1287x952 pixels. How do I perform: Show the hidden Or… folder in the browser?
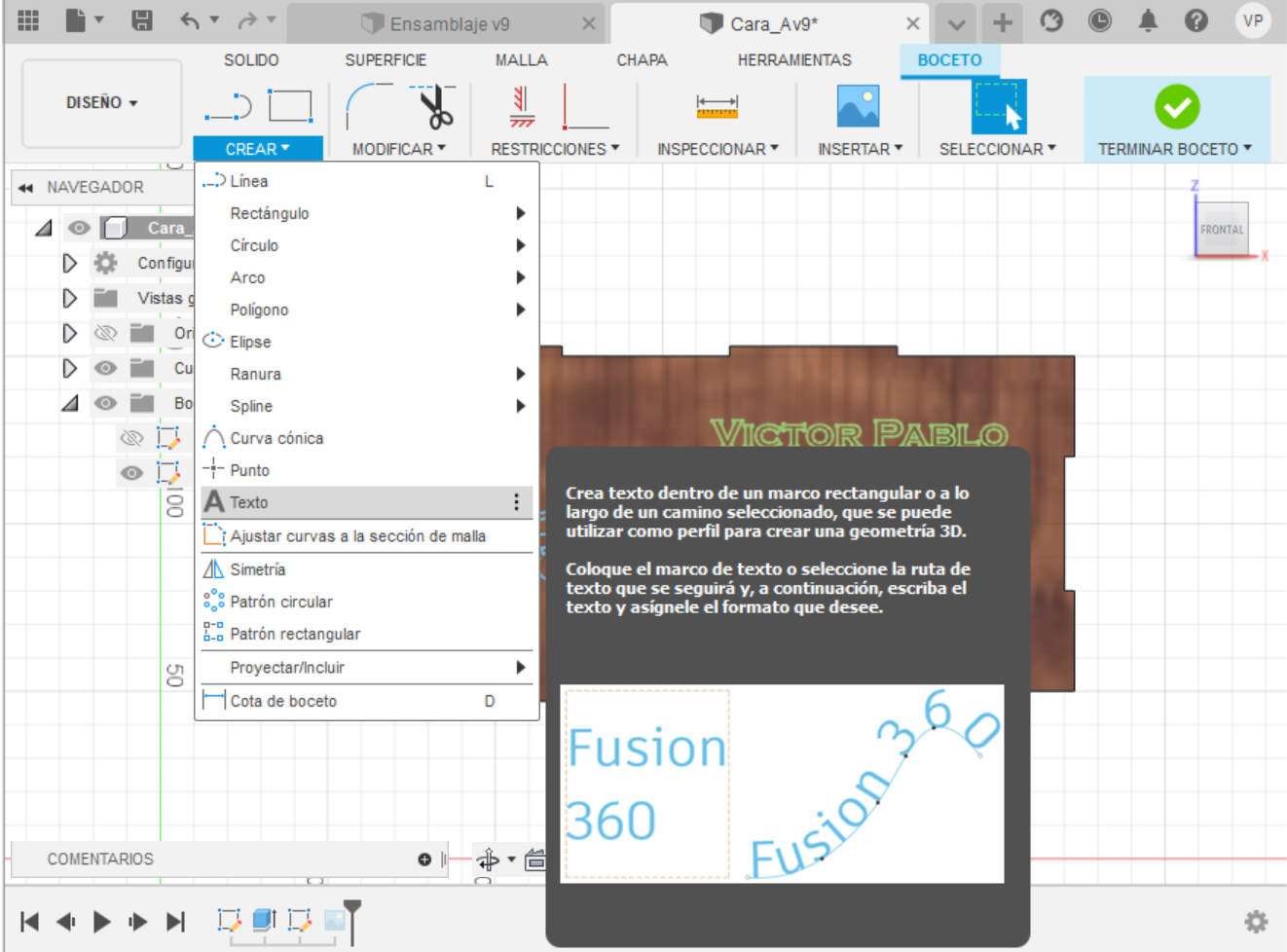(x=105, y=333)
